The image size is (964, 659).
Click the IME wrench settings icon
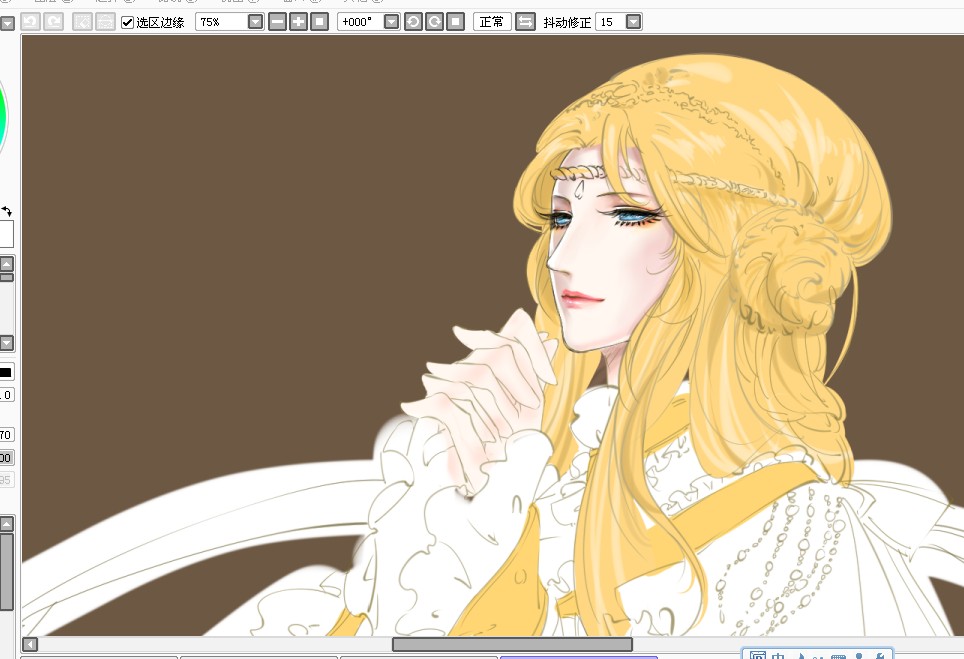coord(879,656)
